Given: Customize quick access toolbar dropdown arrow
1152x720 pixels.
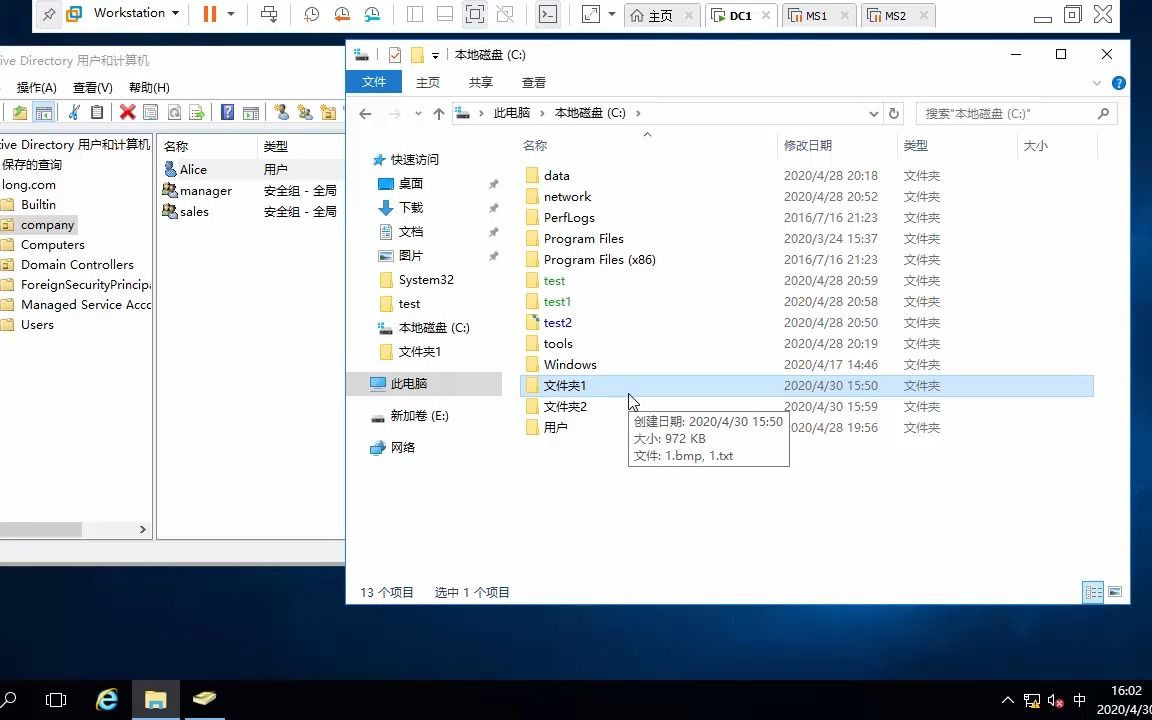Looking at the screenshot, I should [x=435, y=55].
